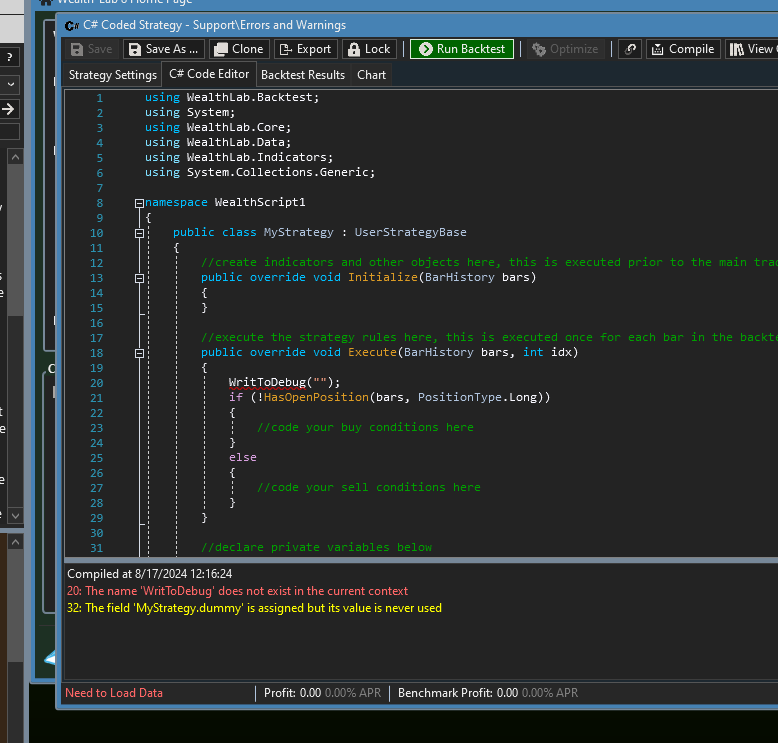
Task: Collapse the Execute method block
Action: click(139, 353)
